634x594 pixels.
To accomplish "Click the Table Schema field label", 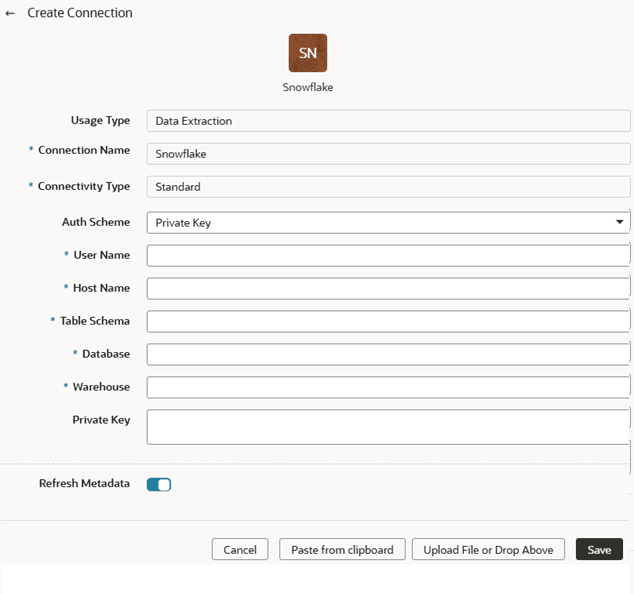I will click(x=95, y=321).
